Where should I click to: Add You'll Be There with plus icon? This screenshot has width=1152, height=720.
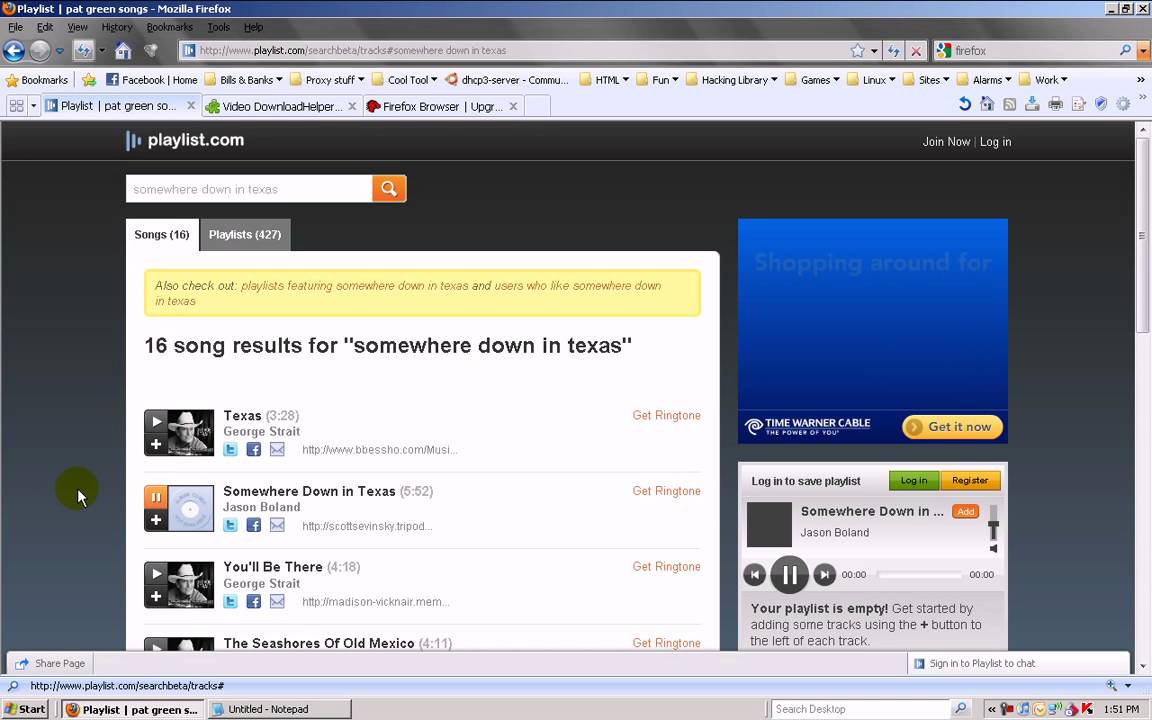(x=156, y=597)
